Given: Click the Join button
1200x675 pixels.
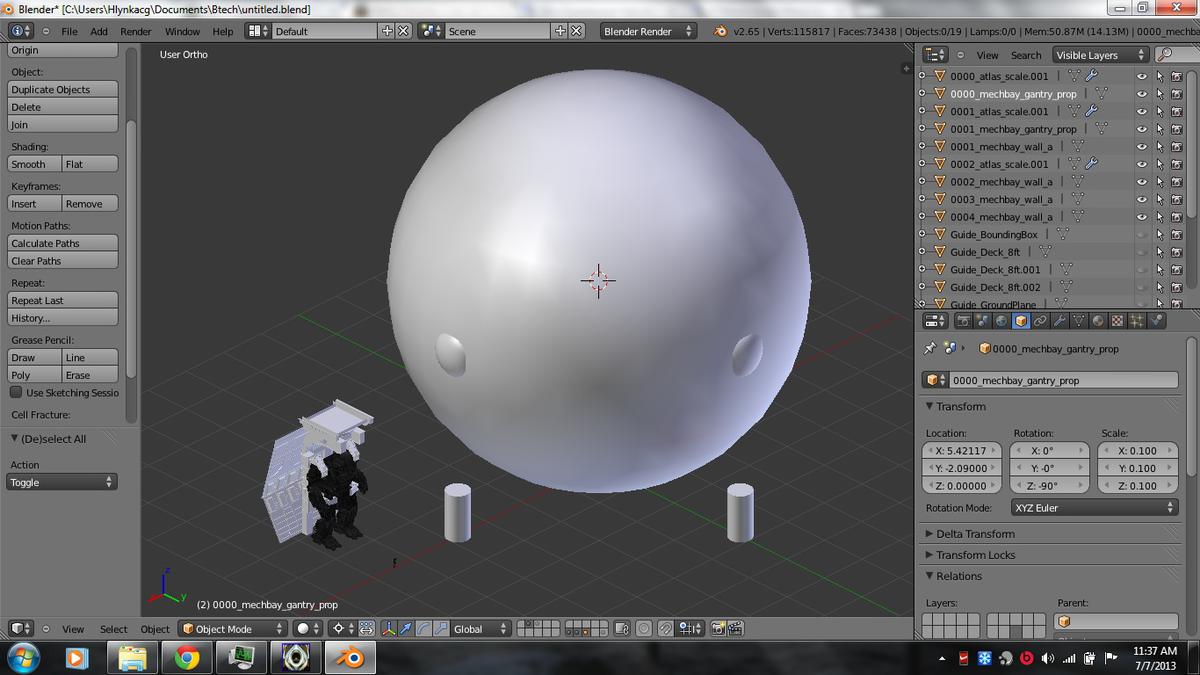Looking at the screenshot, I should (62, 125).
